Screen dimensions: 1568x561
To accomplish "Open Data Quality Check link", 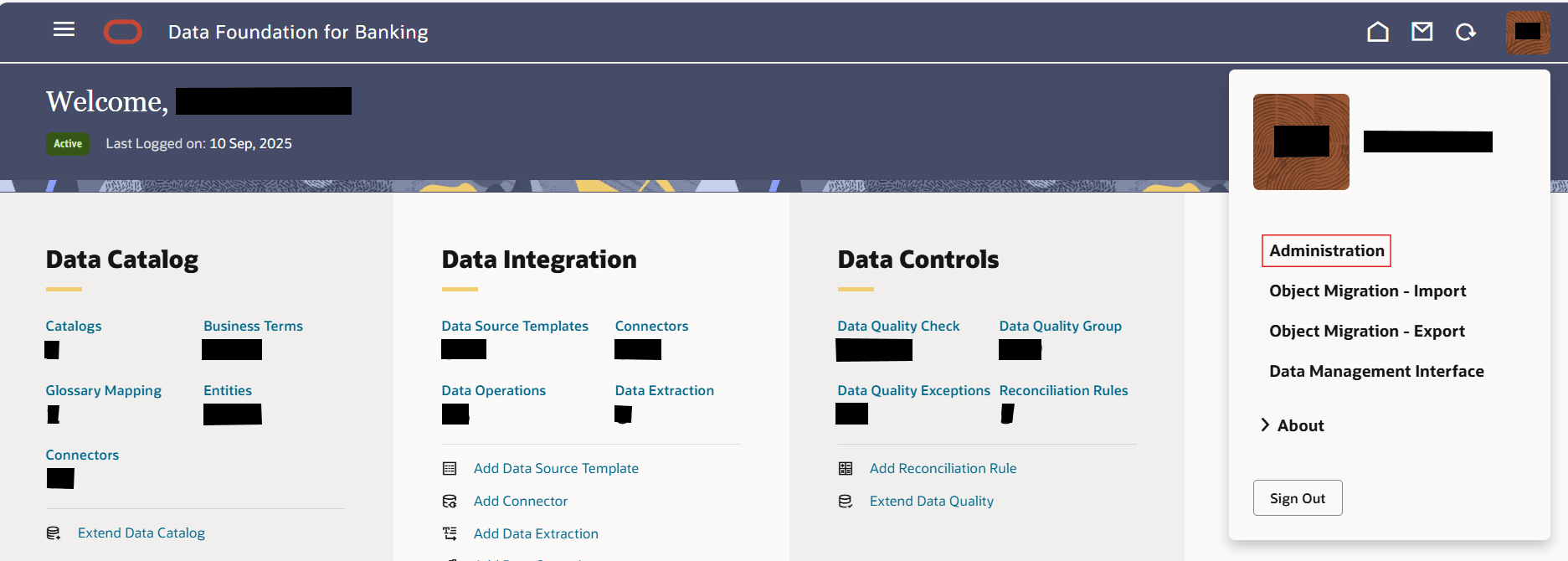I will pyautogui.click(x=898, y=326).
